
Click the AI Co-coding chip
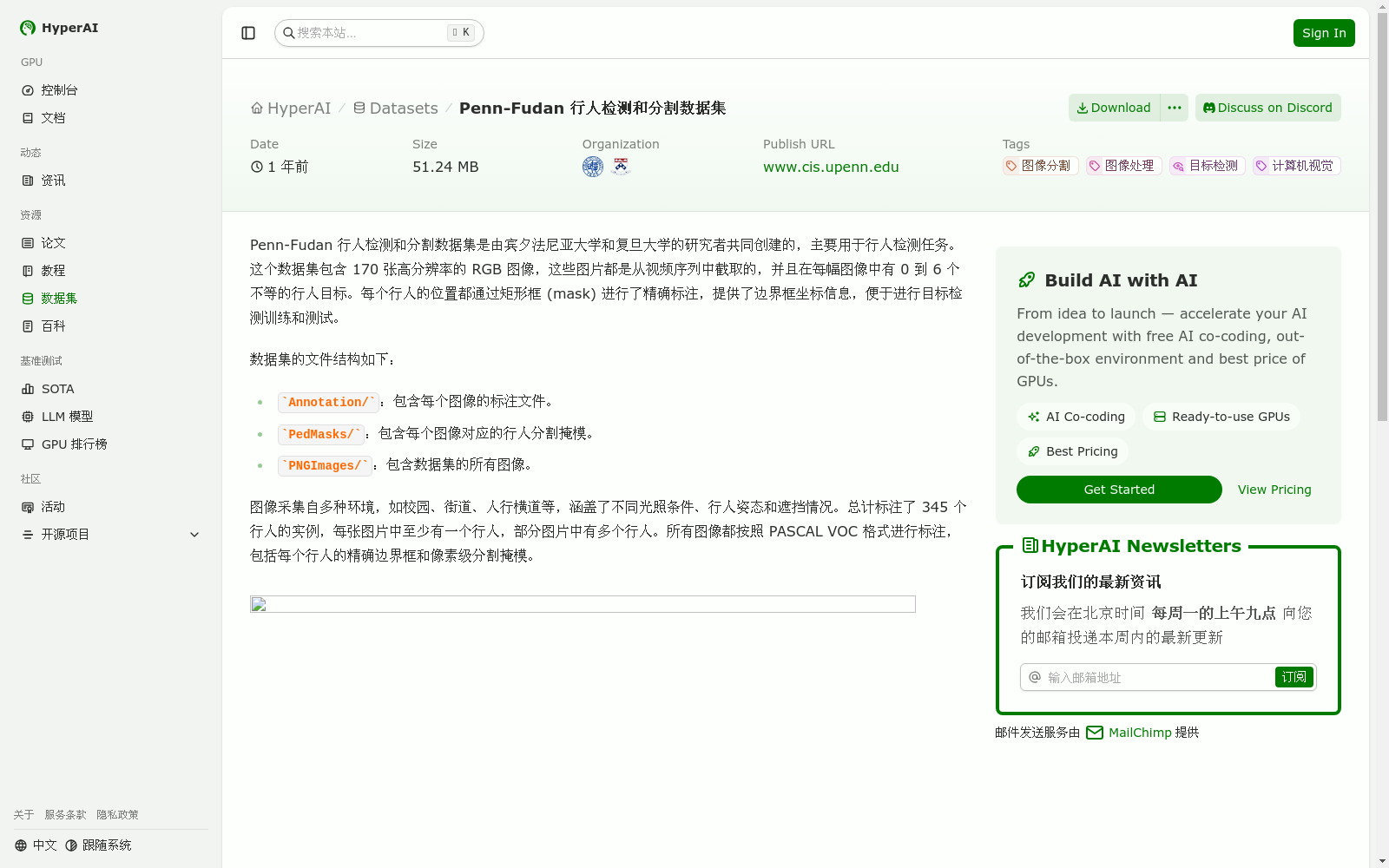(x=1076, y=417)
